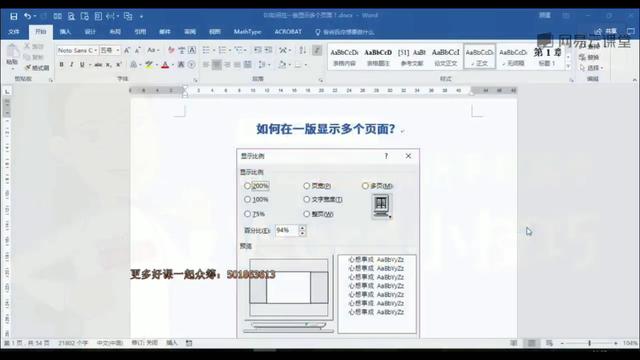Screen dimensions: 640x360
Task: Click the multi-page monitor icon in dialog
Action: pos(382,206)
